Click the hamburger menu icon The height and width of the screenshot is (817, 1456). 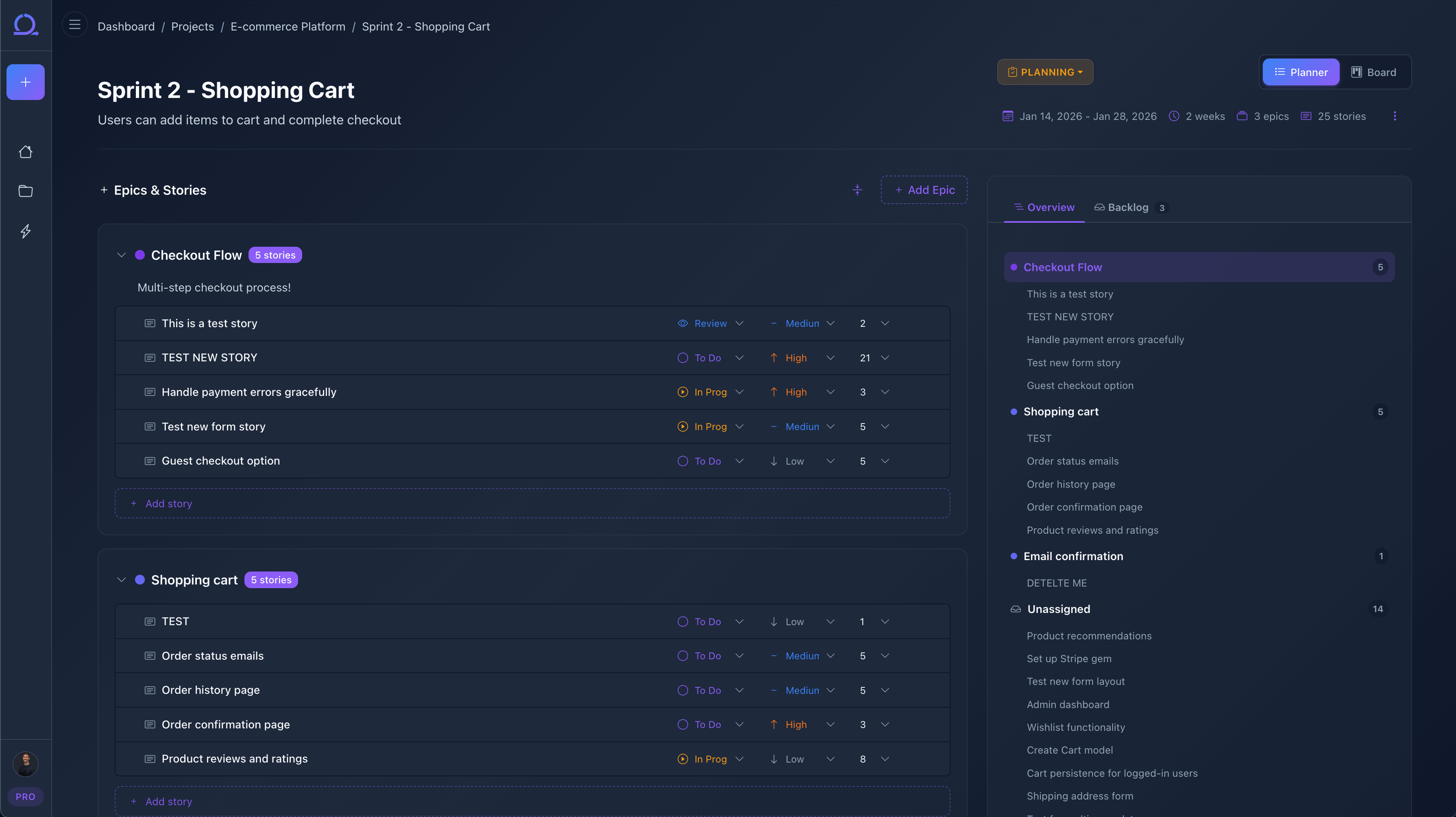point(74,25)
